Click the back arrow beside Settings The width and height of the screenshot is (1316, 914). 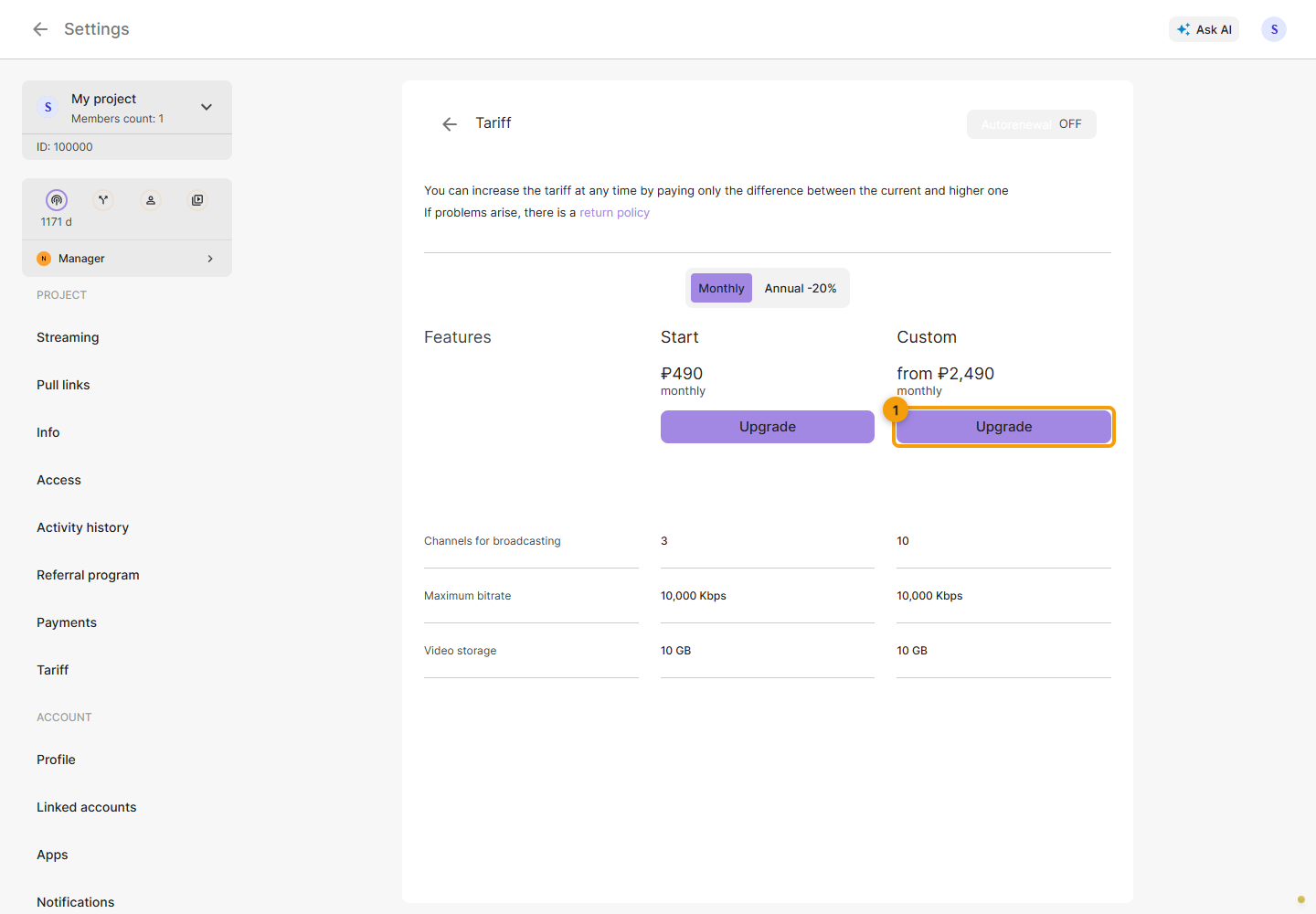pyautogui.click(x=40, y=29)
